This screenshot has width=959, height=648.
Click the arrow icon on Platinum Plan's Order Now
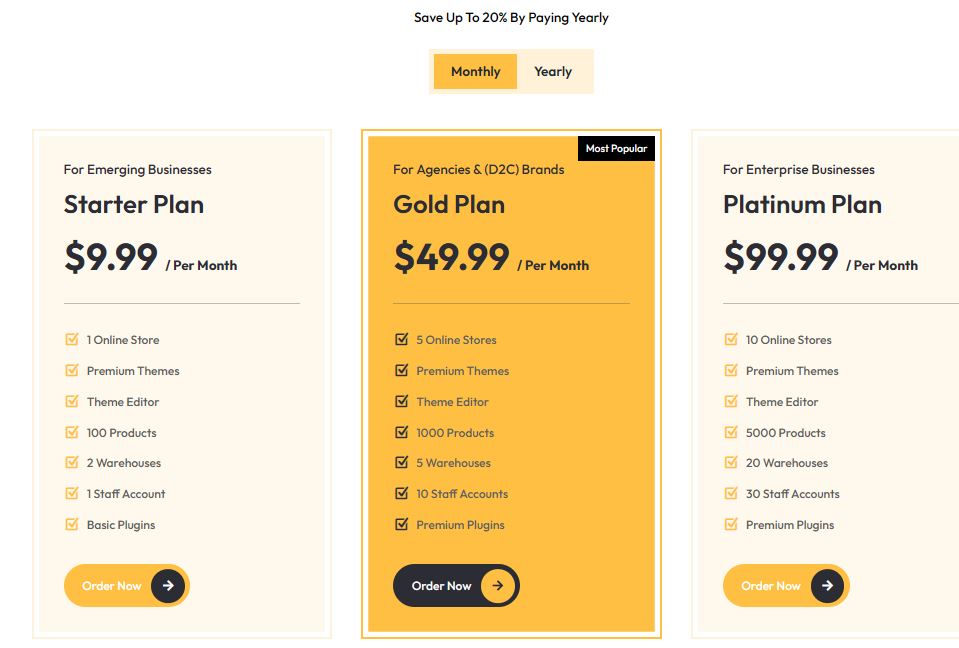click(x=827, y=586)
